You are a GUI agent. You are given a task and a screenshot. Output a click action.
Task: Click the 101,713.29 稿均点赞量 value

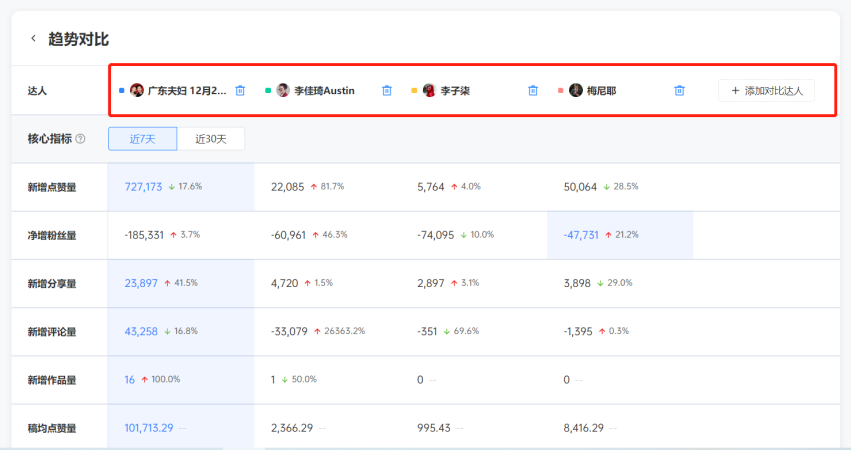click(x=149, y=428)
